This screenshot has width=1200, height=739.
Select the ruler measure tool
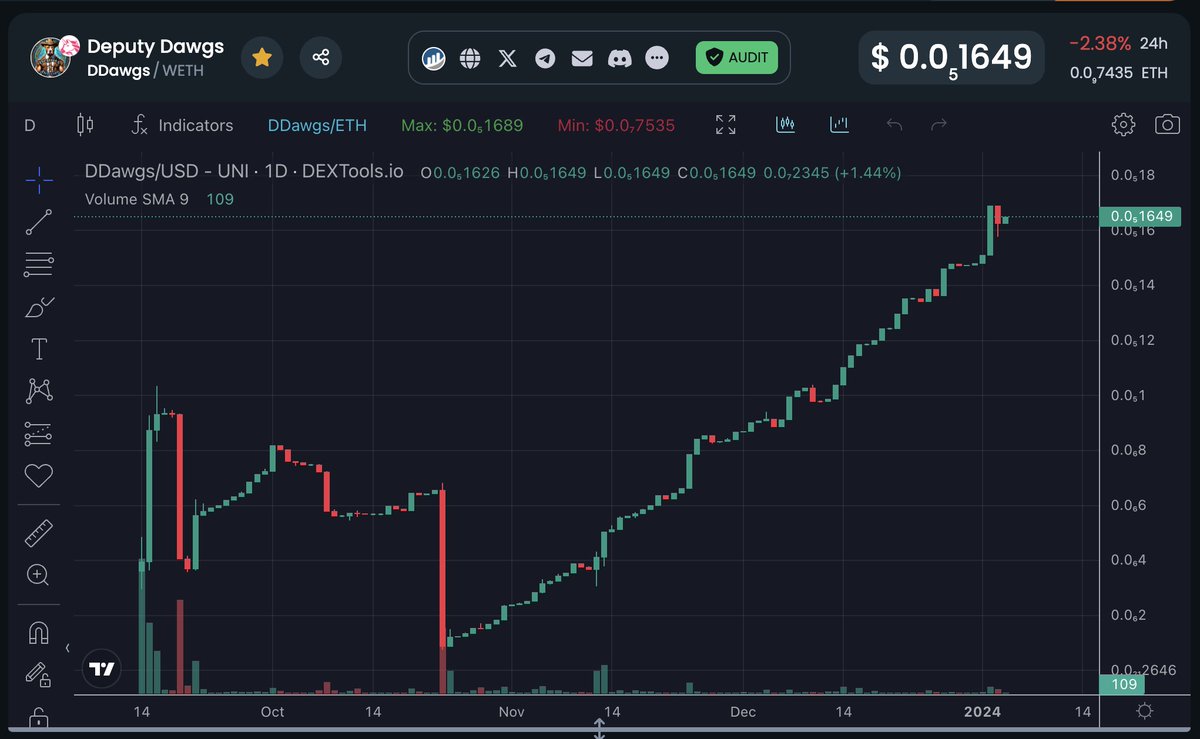39,533
